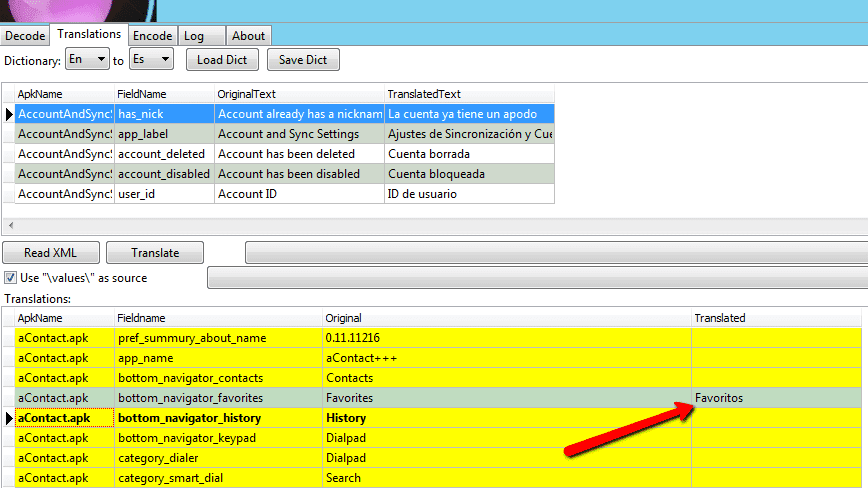Click 'Account already has a nicknam' cell
The image size is (868, 488).
tap(299, 114)
